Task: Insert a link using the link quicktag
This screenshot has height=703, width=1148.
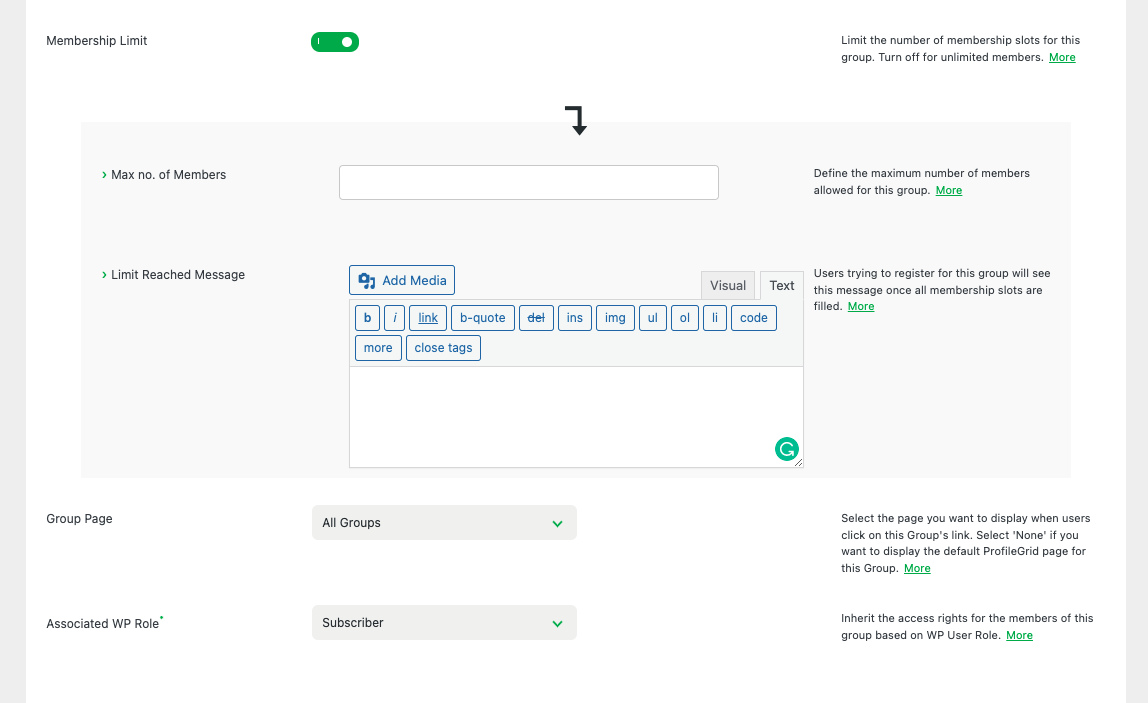Action: tap(428, 318)
